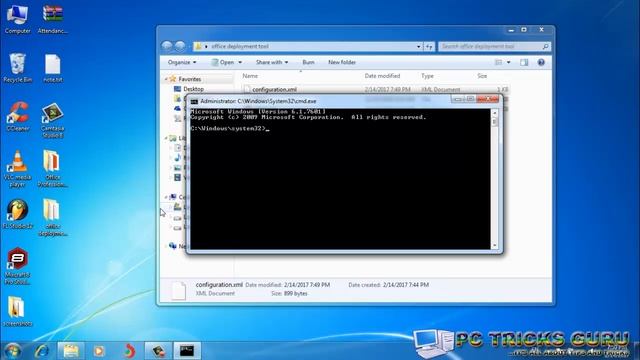Toggle the Explorer preview pane button

pyautogui.click(x=524, y=62)
